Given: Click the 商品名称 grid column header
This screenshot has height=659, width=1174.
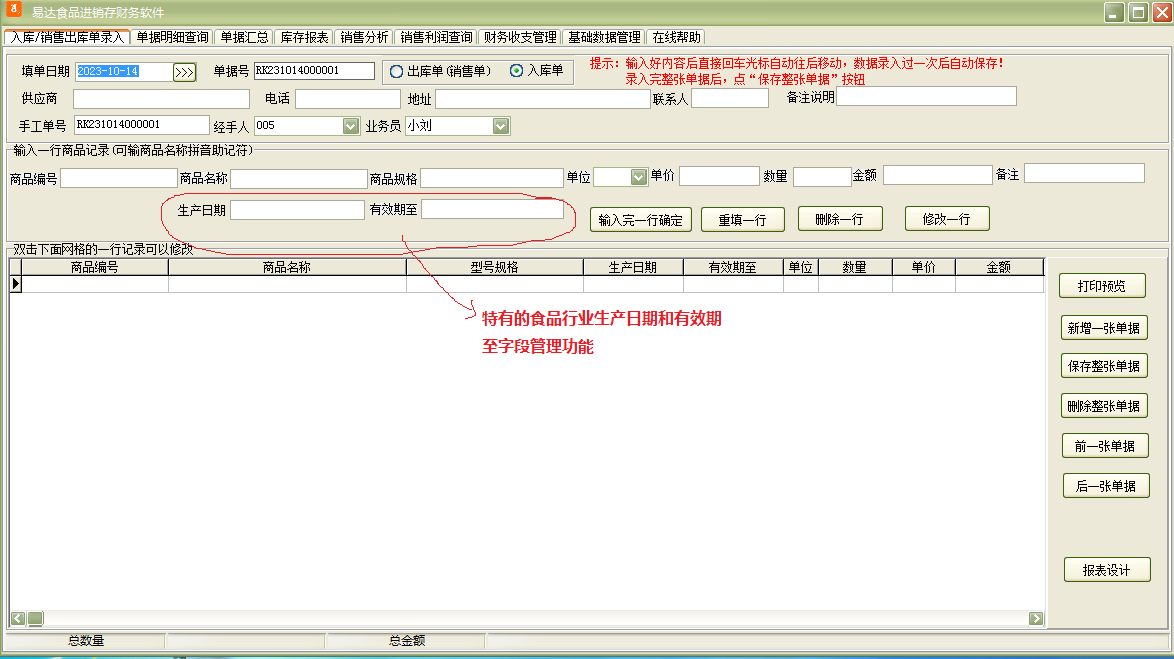Looking at the screenshot, I should tap(287, 267).
